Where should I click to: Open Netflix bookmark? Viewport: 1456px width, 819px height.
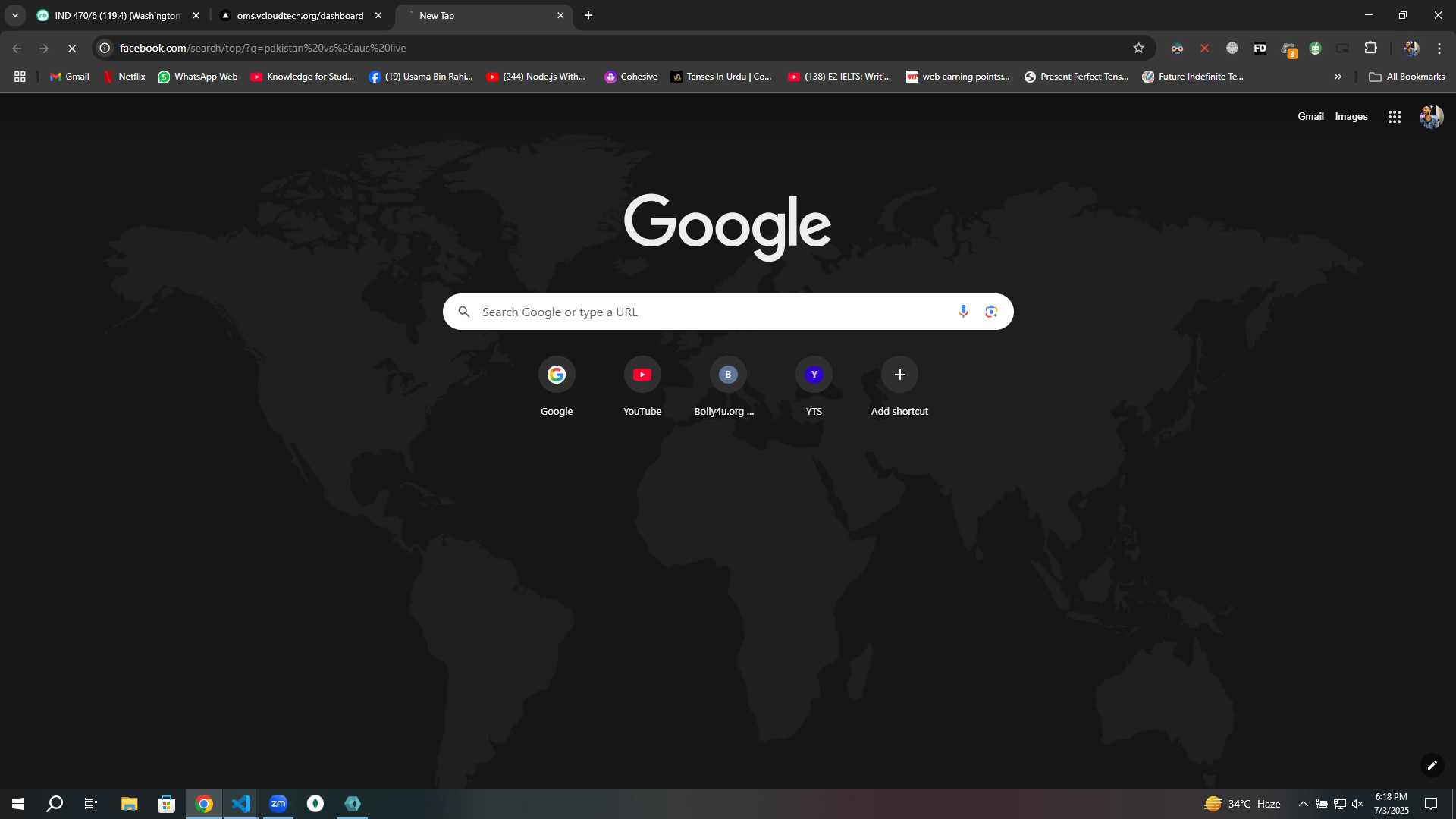pos(124,77)
